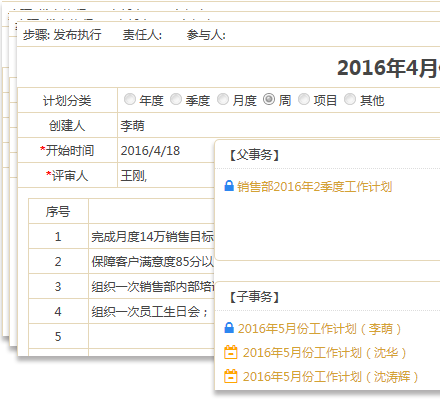Click the 【子事务】 section header

click(x=254, y=296)
